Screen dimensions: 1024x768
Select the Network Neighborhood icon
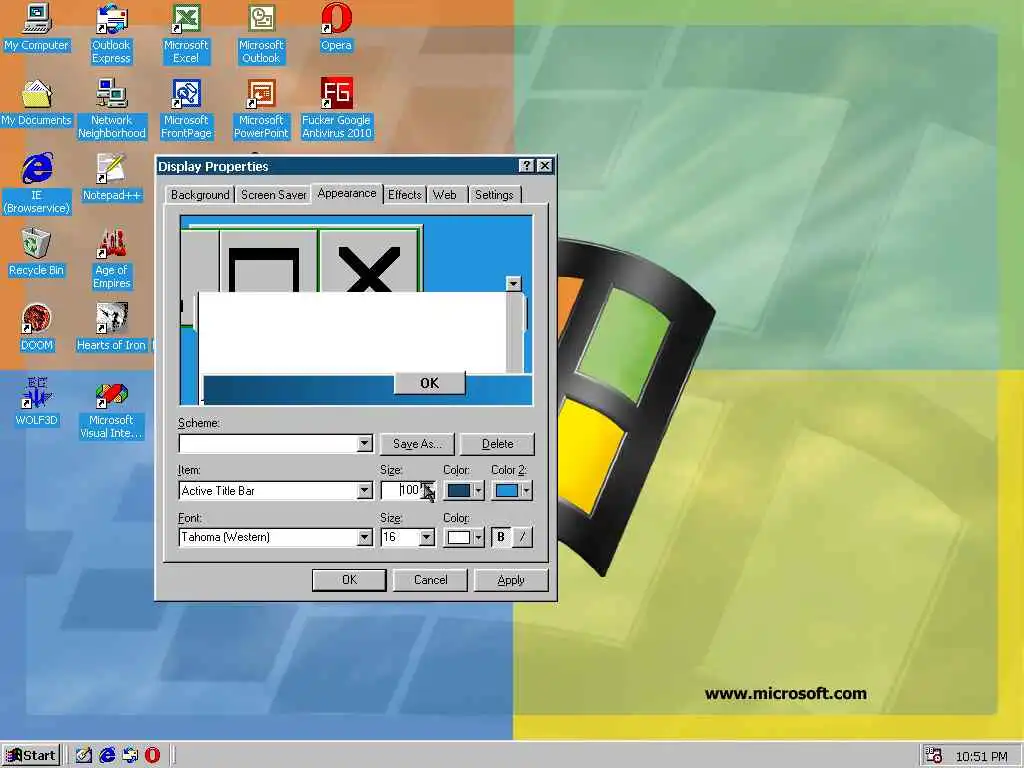112,108
